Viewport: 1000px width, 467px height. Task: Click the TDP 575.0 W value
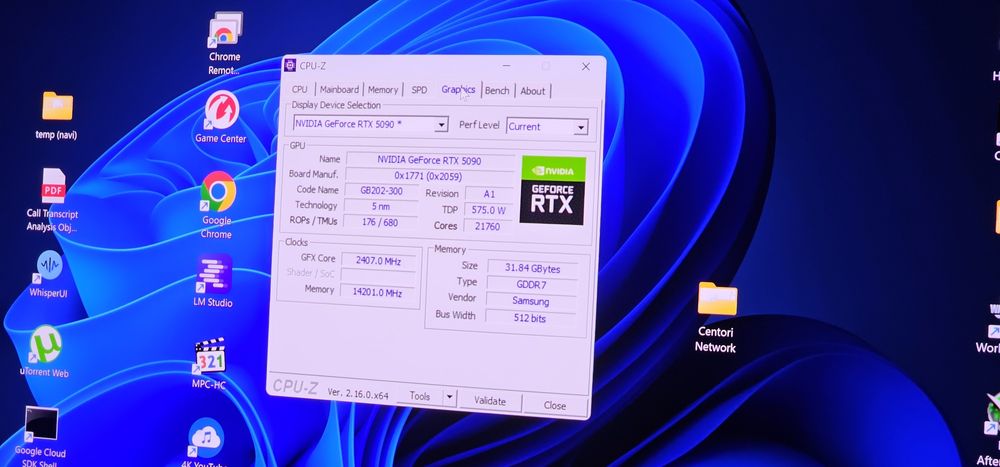click(x=489, y=210)
